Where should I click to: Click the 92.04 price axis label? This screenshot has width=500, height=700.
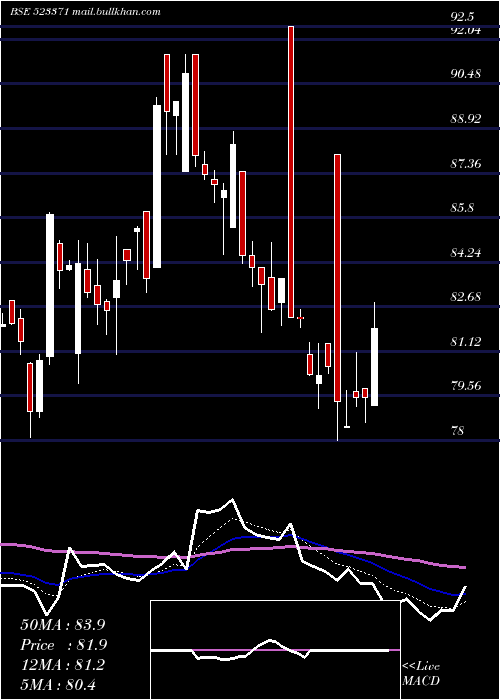(x=466, y=30)
